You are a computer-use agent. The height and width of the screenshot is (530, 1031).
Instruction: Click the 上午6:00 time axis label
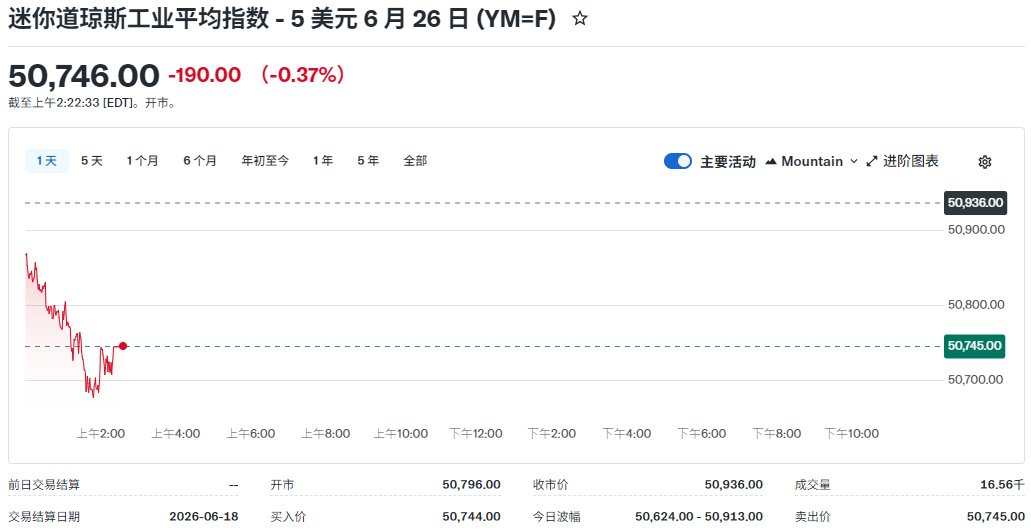(251, 433)
